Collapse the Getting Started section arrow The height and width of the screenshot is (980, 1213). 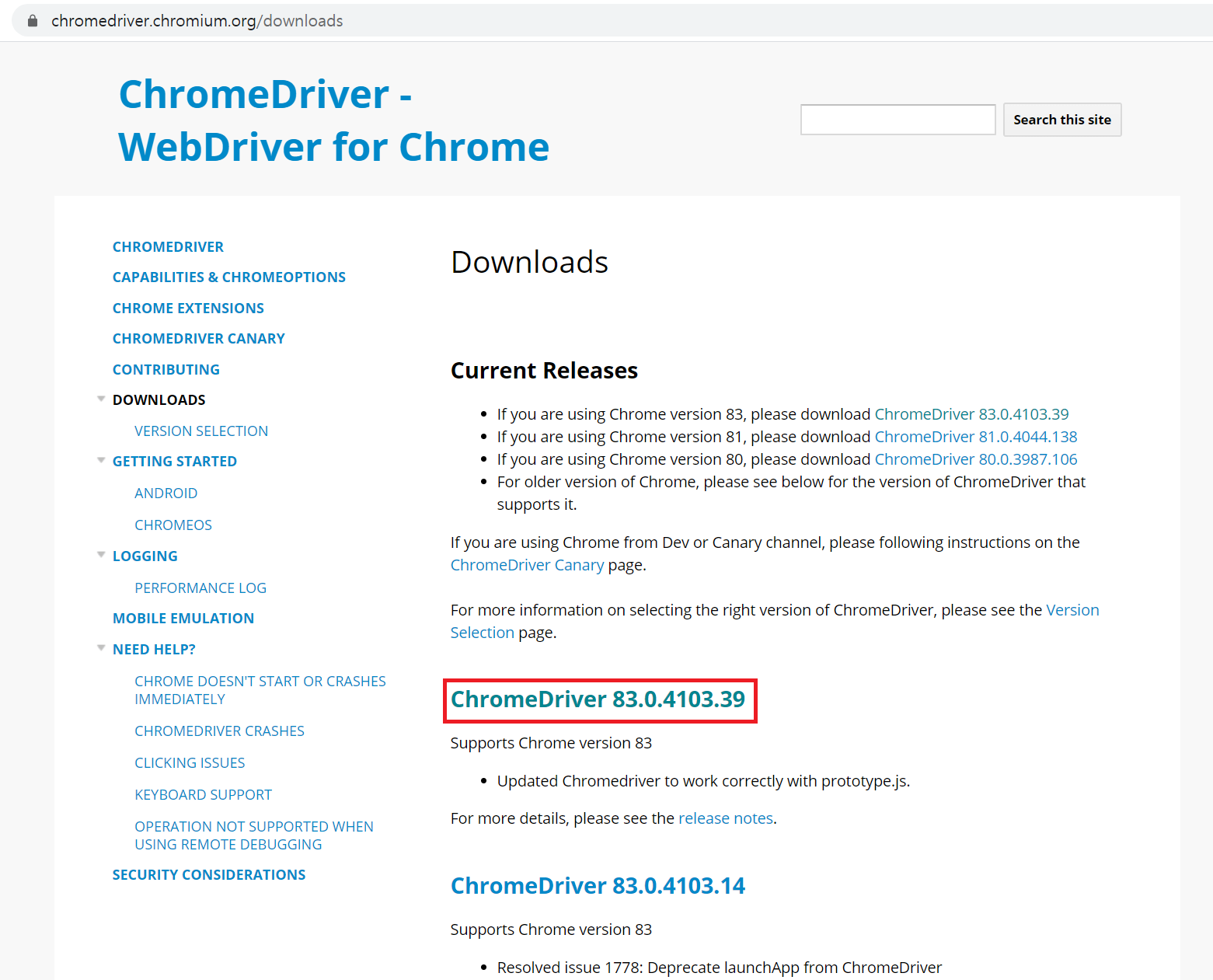tap(101, 460)
